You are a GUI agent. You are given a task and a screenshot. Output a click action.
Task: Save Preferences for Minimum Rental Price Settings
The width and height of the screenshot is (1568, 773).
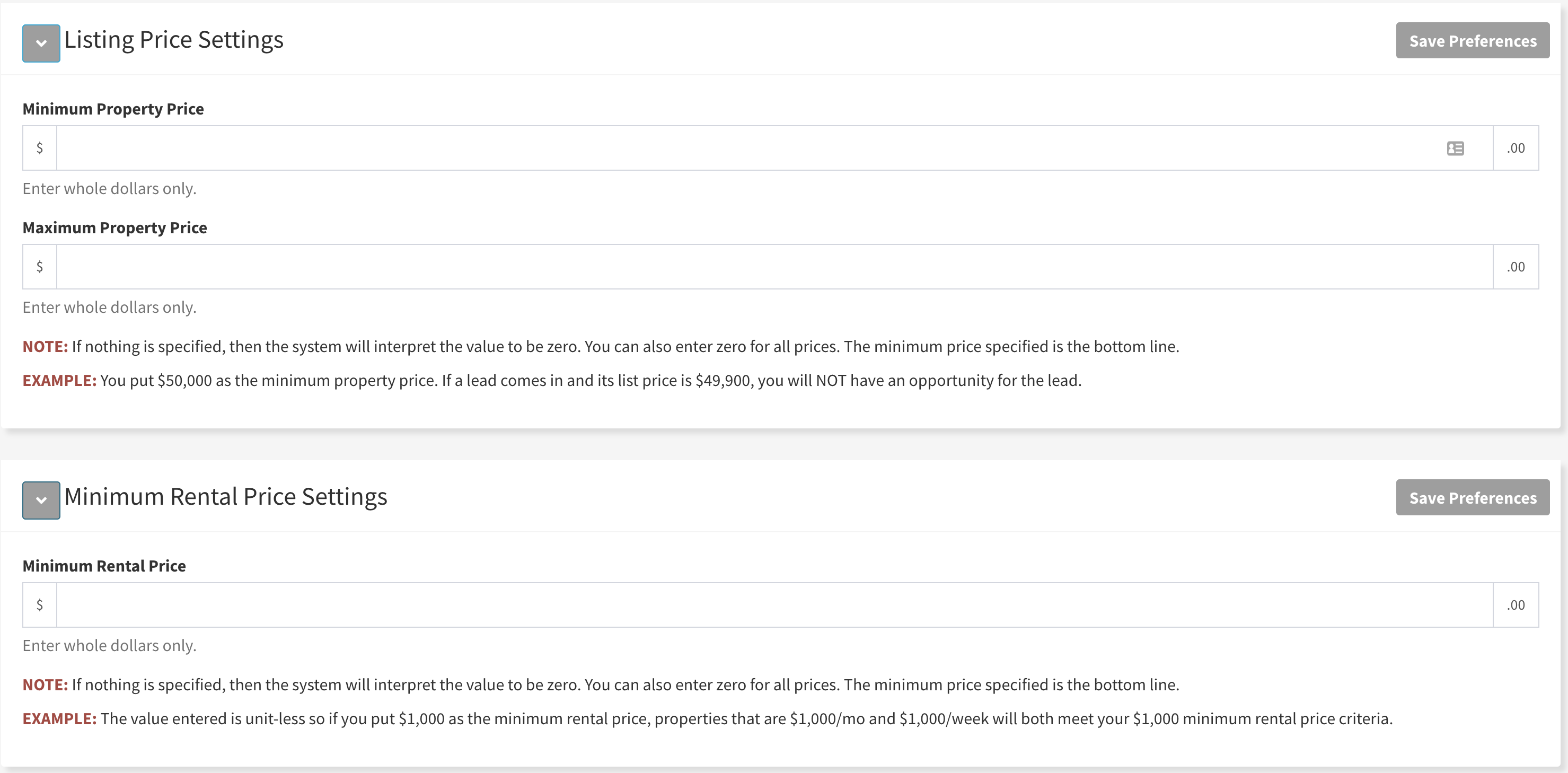[x=1473, y=497]
